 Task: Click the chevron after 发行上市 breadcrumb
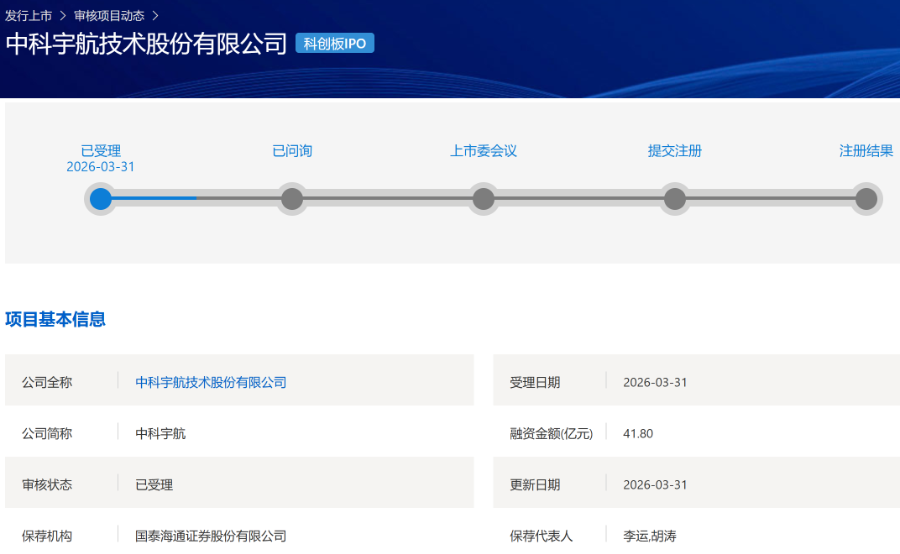point(63,16)
